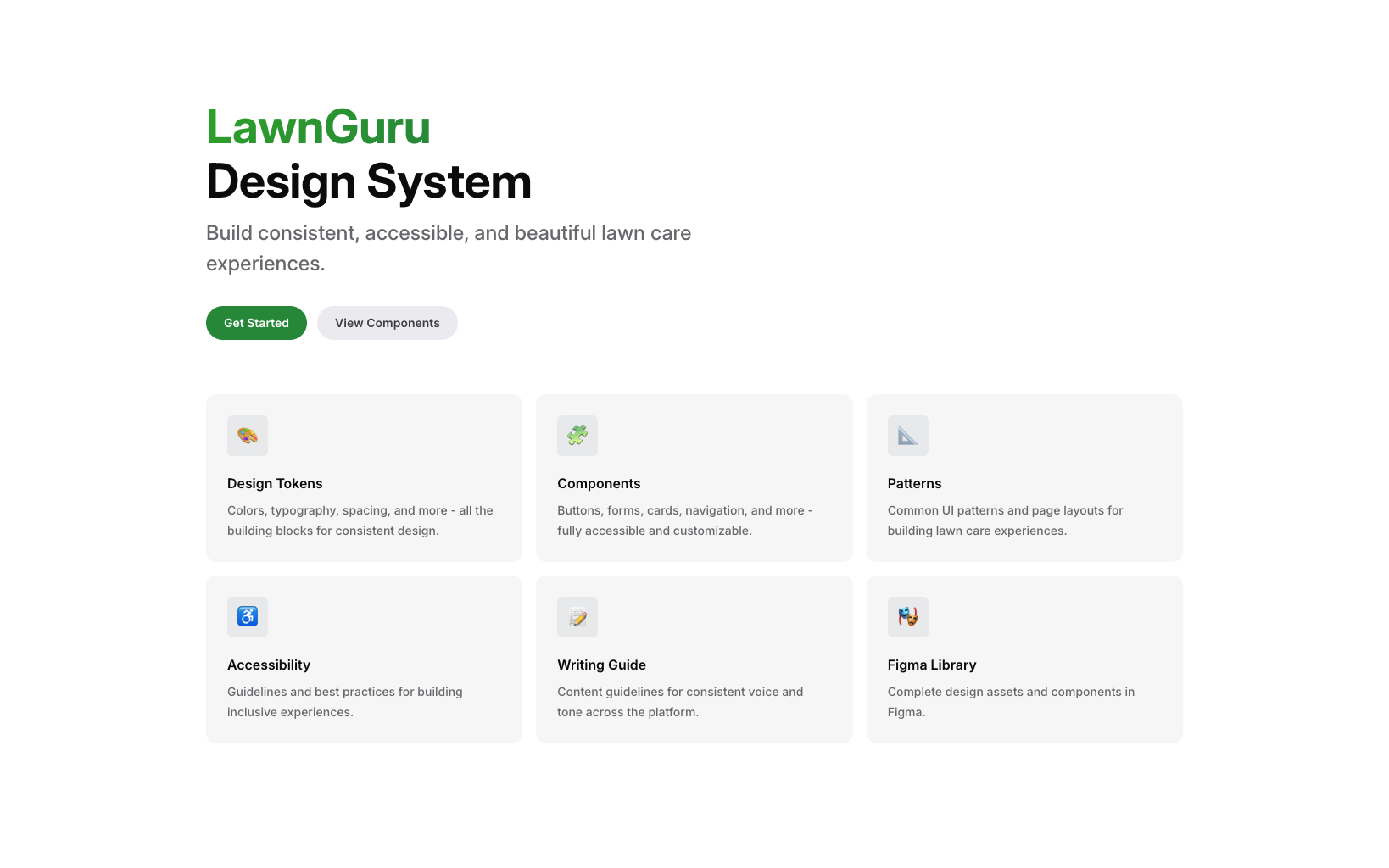Select the masks Figma Library icon
The height and width of the screenshot is (868, 1389).
[x=908, y=617]
